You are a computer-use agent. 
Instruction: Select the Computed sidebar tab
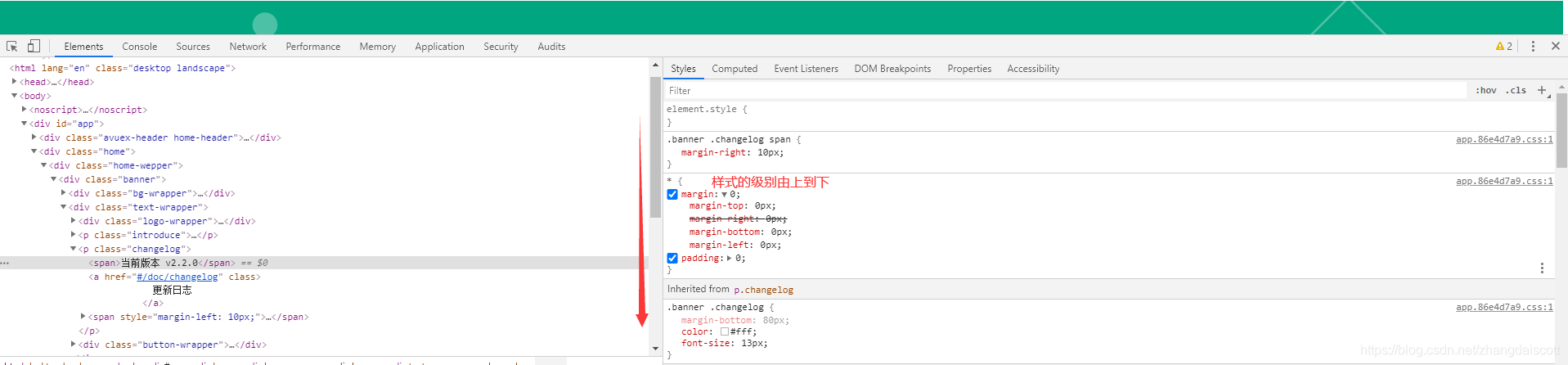tap(735, 69)
